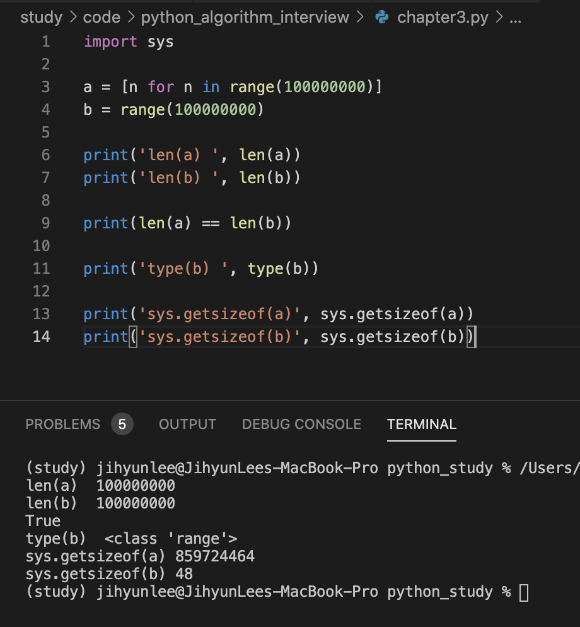Click the '==' operator on line 9

210,223
